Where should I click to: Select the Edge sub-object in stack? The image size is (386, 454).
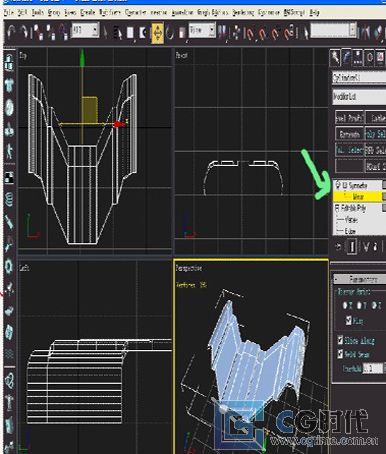coord(350,231)
